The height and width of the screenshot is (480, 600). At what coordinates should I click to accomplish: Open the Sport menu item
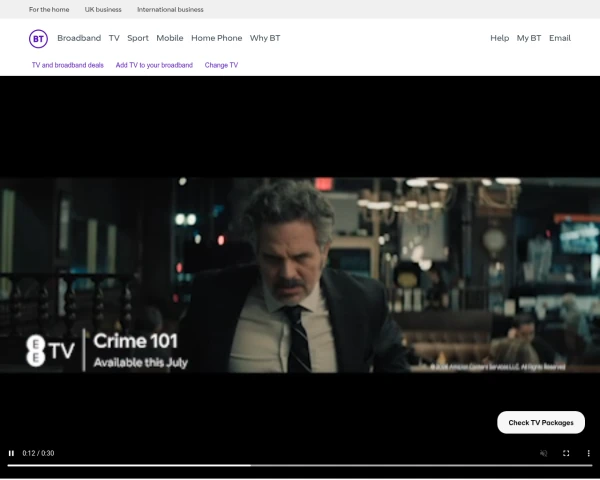[138, 38]
